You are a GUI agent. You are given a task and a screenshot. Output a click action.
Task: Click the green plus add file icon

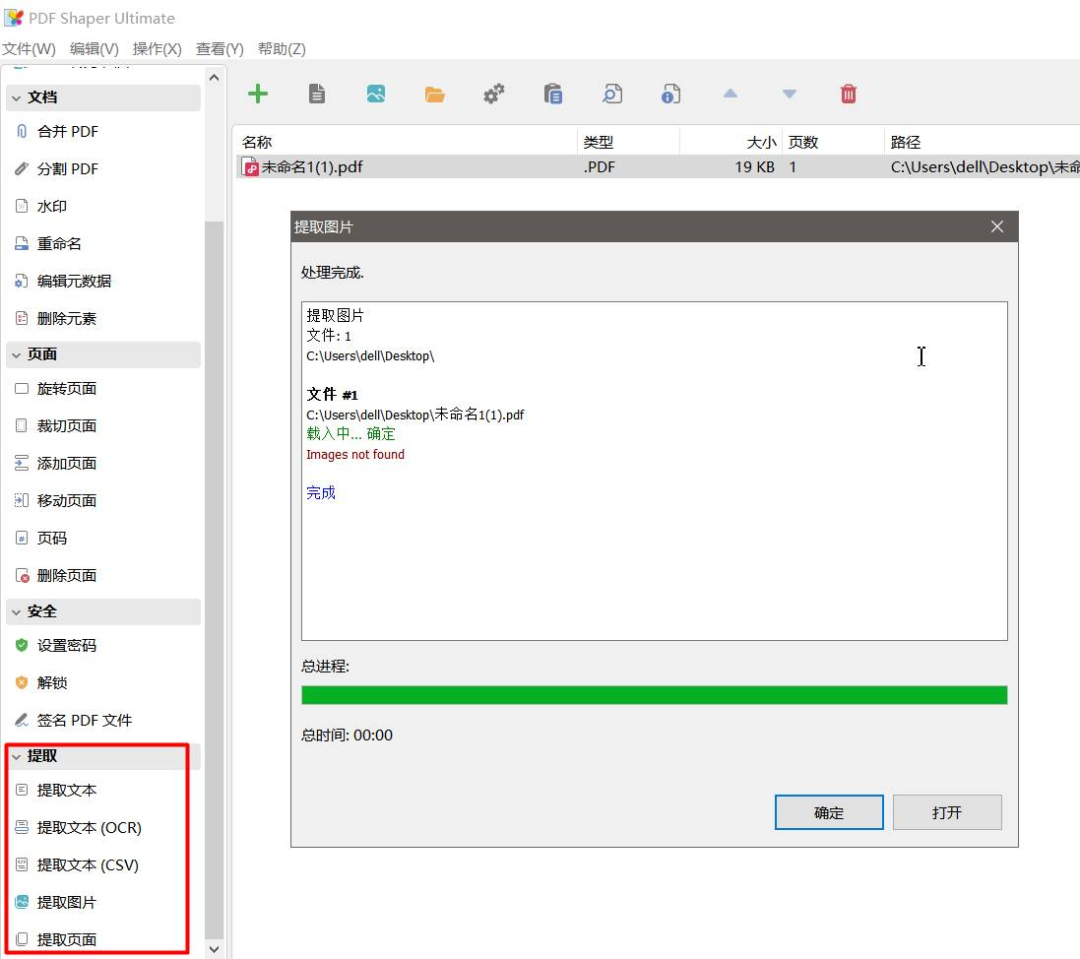258,94
